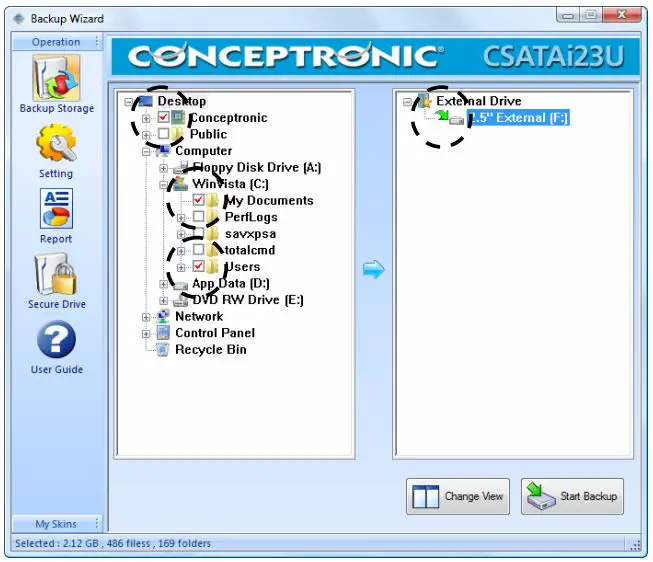The width and height of the screenshot is (653, 562).
Task: Check the savxpsa checkbox
Action: [198, 233]
